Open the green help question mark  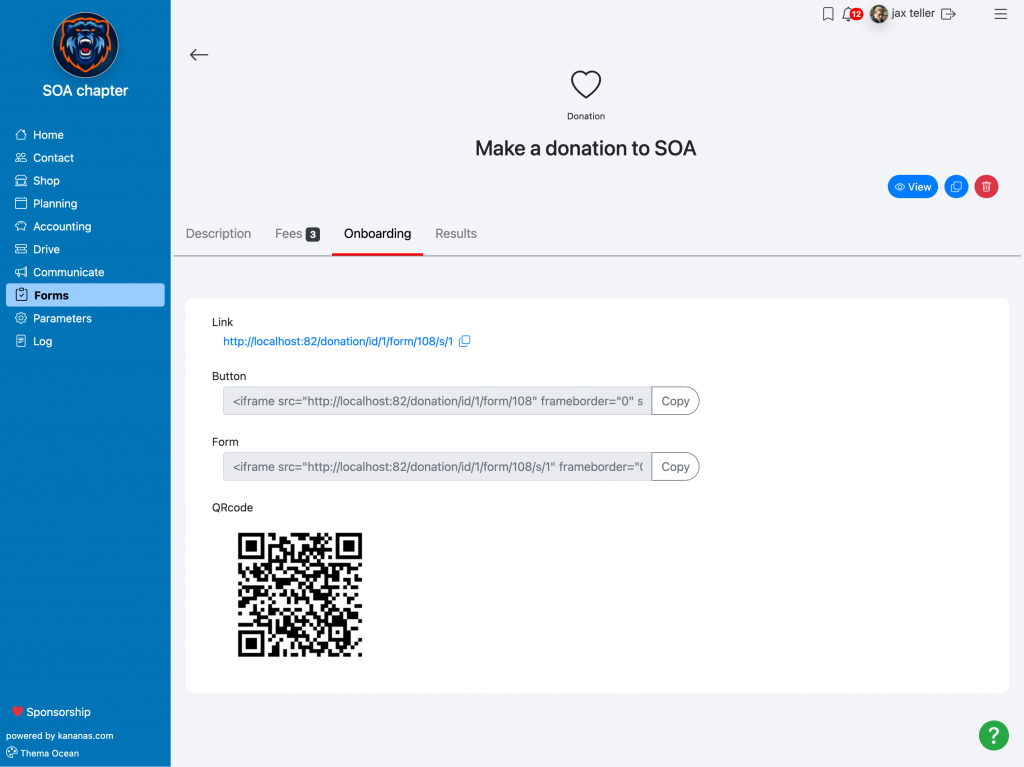(x=993, y=736)
